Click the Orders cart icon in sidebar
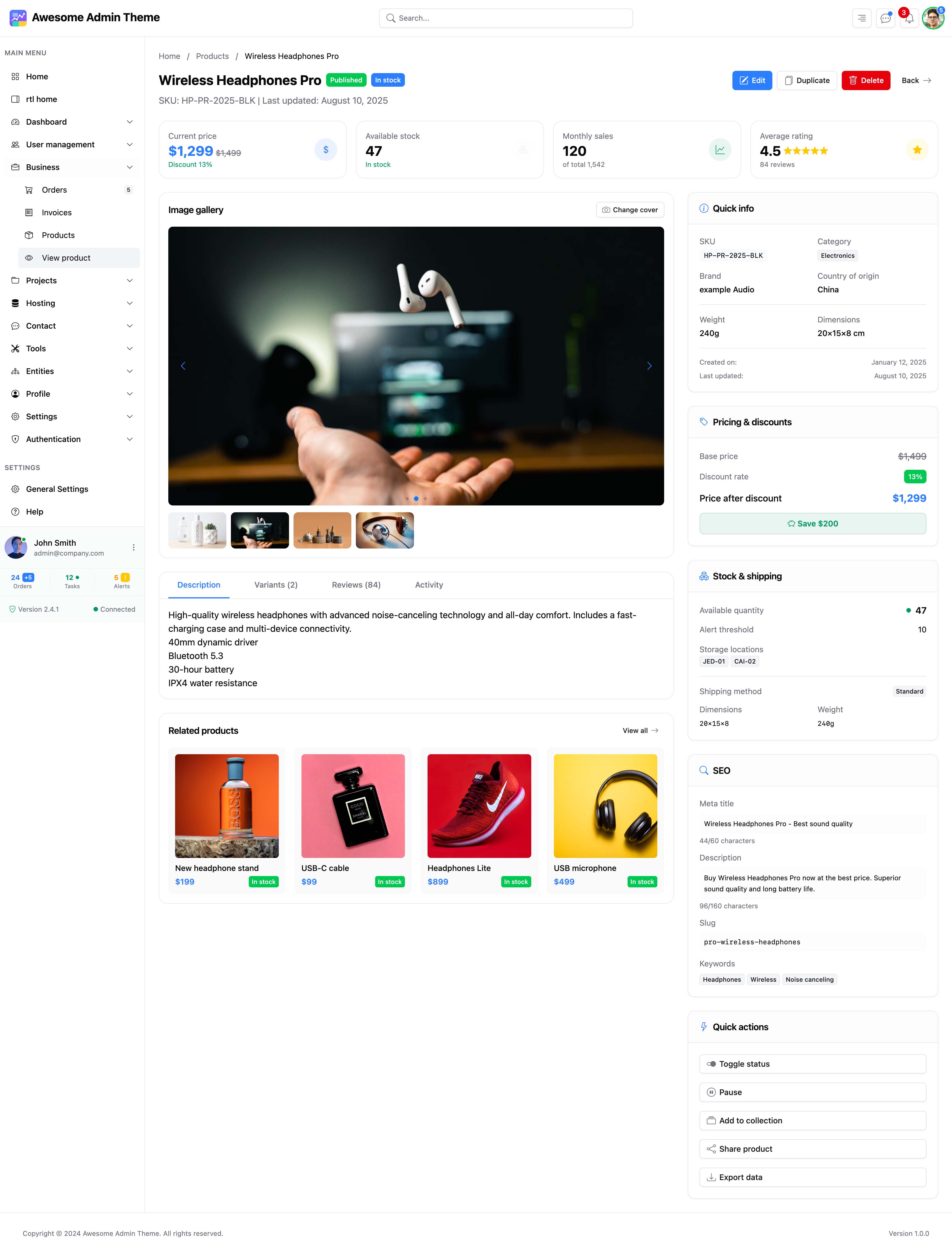Viewport: 952px width, 1254px height. [x=29, y=190]
